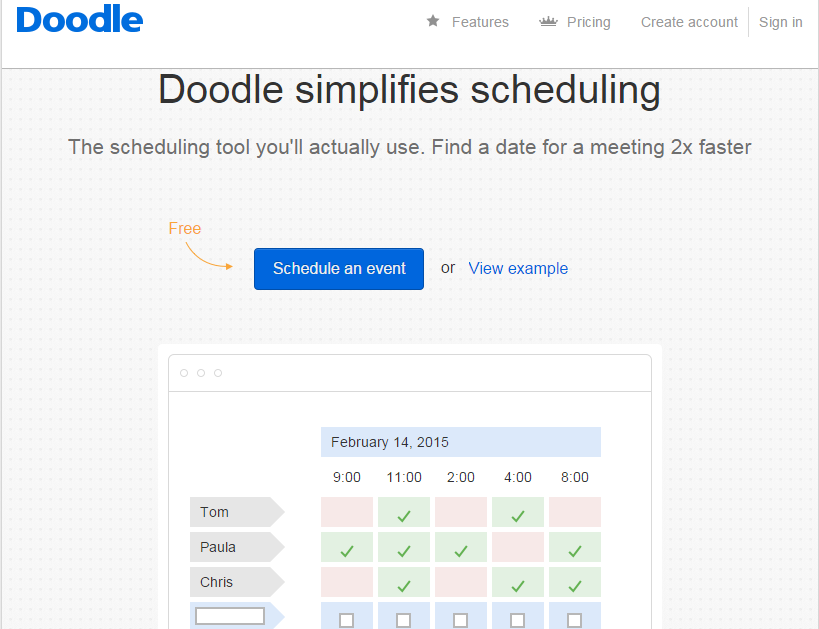Click the star icon beside Features
Viewport: 819px width, 629px height.
tap(433, 21)
